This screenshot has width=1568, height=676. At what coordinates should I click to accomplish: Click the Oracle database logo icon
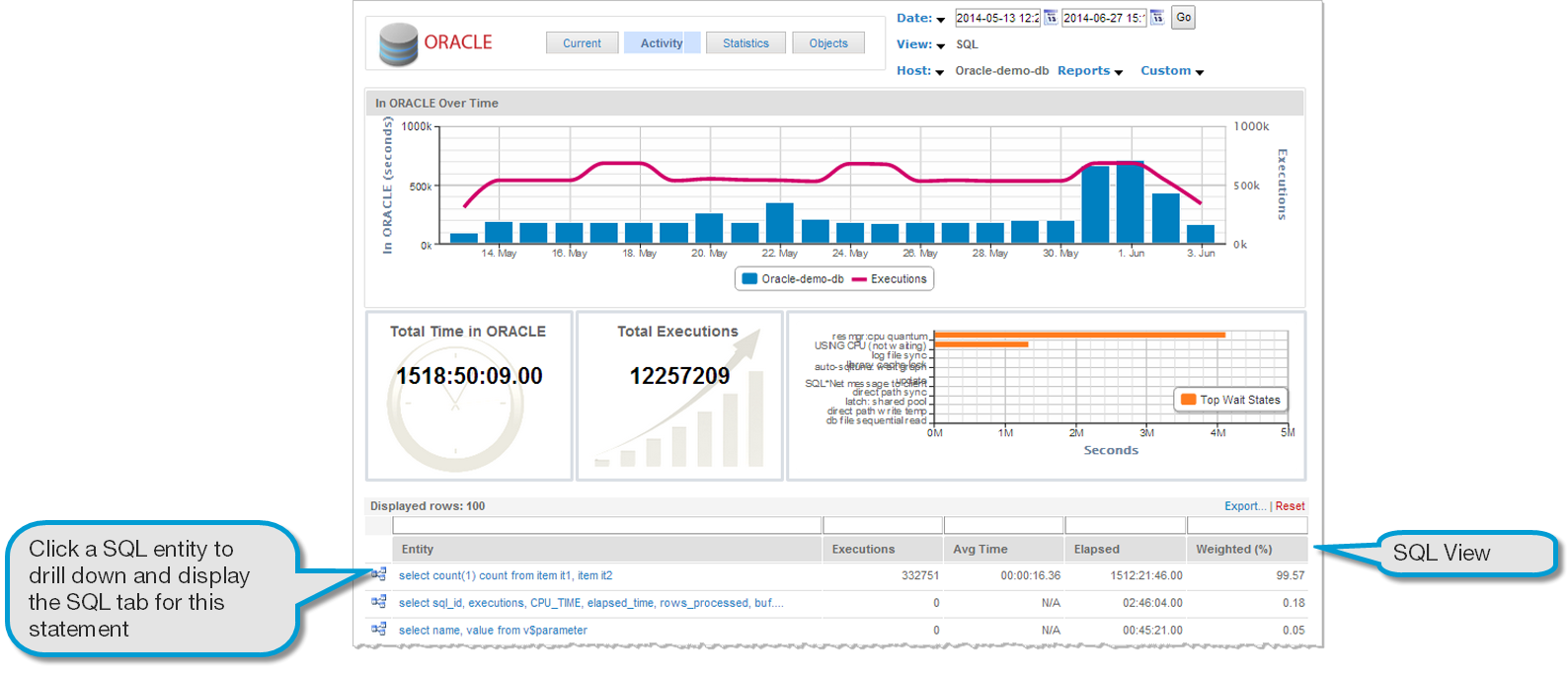(399, 44)
